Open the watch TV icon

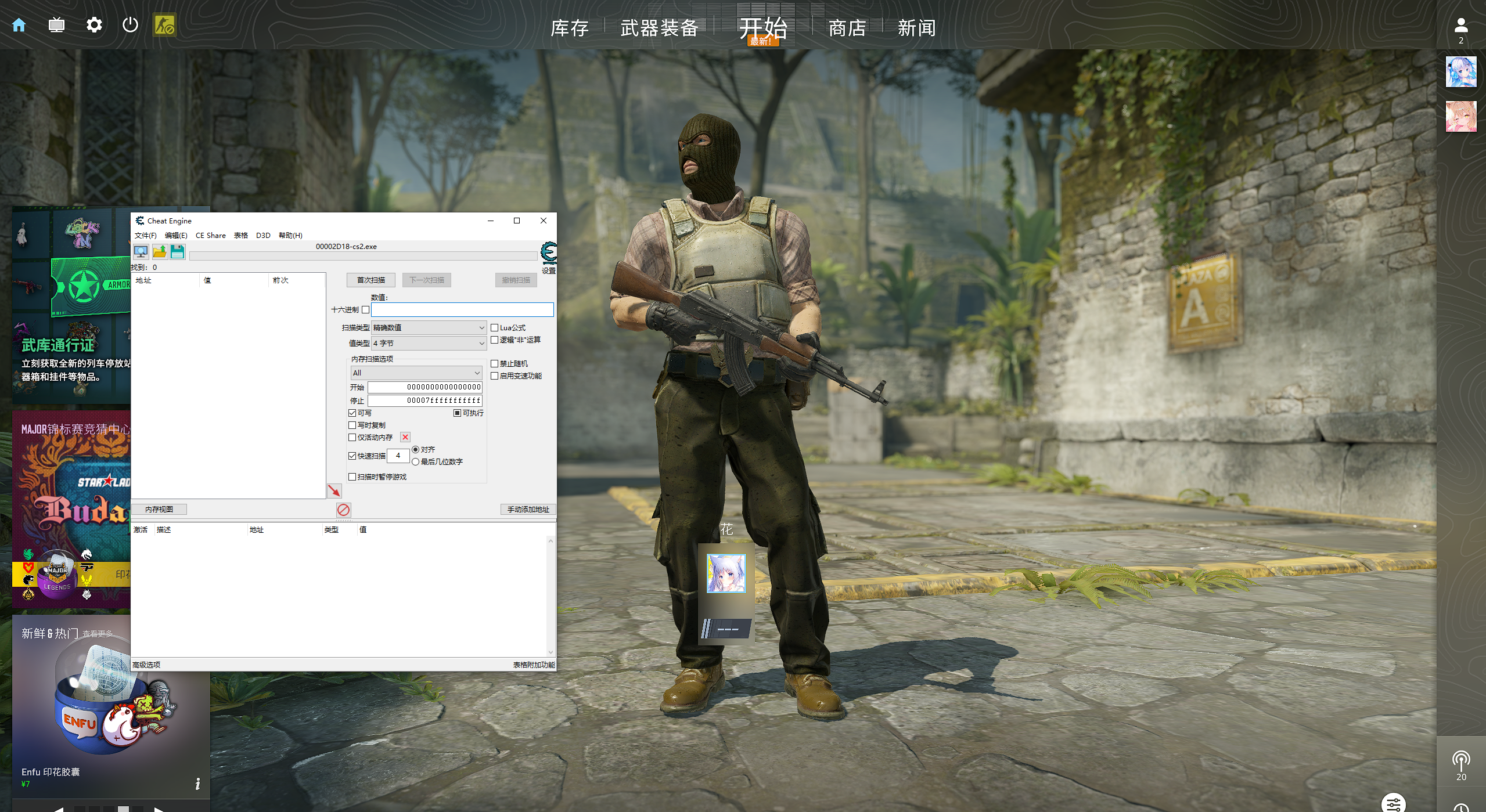point(56,25)
